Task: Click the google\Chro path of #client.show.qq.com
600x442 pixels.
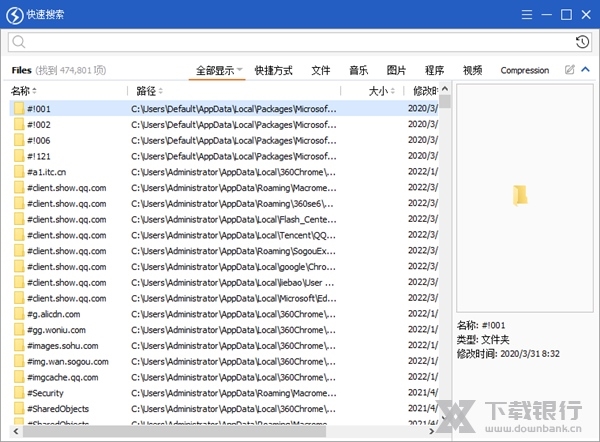Action: [233, 267]
